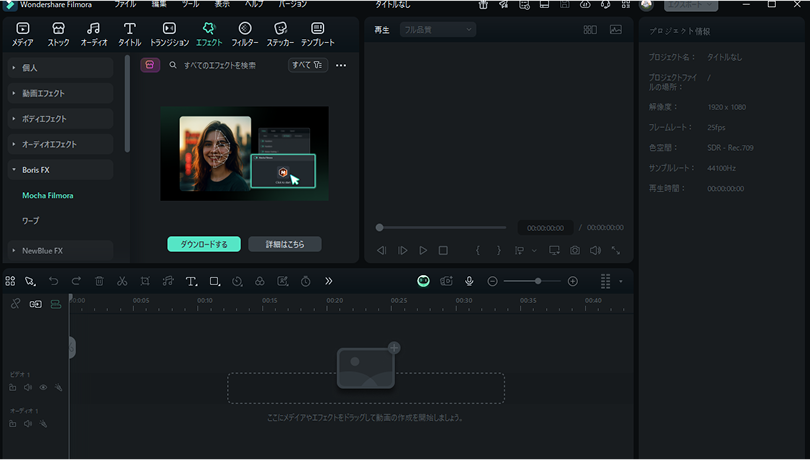Image resolution: width=810 pixels, height=460 pixels.
Task: Click the rectangle shape tool
Action: pyautogui.click(x=214, y=281)
